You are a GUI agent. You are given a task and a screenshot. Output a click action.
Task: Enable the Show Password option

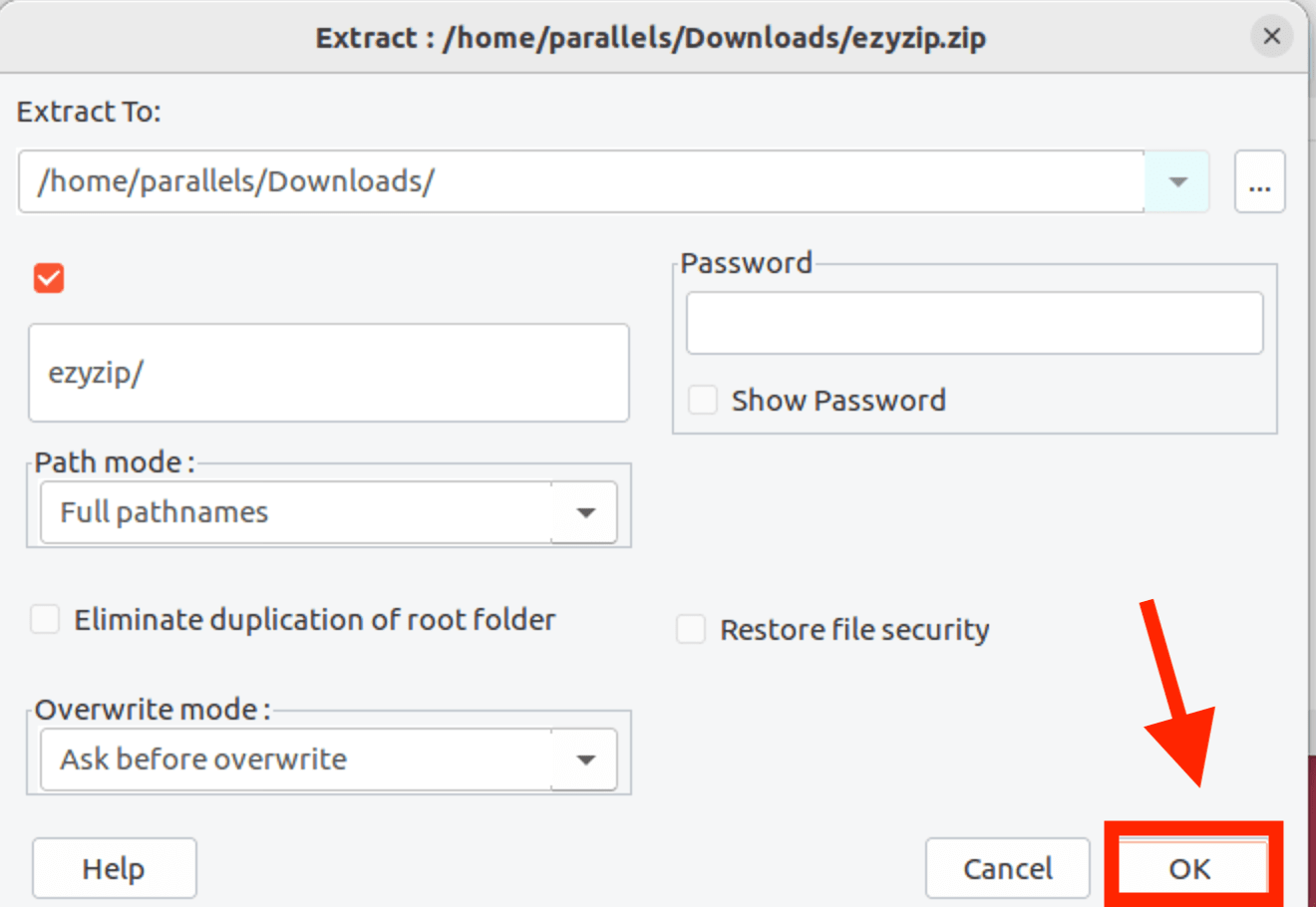(x=703, y=400)
